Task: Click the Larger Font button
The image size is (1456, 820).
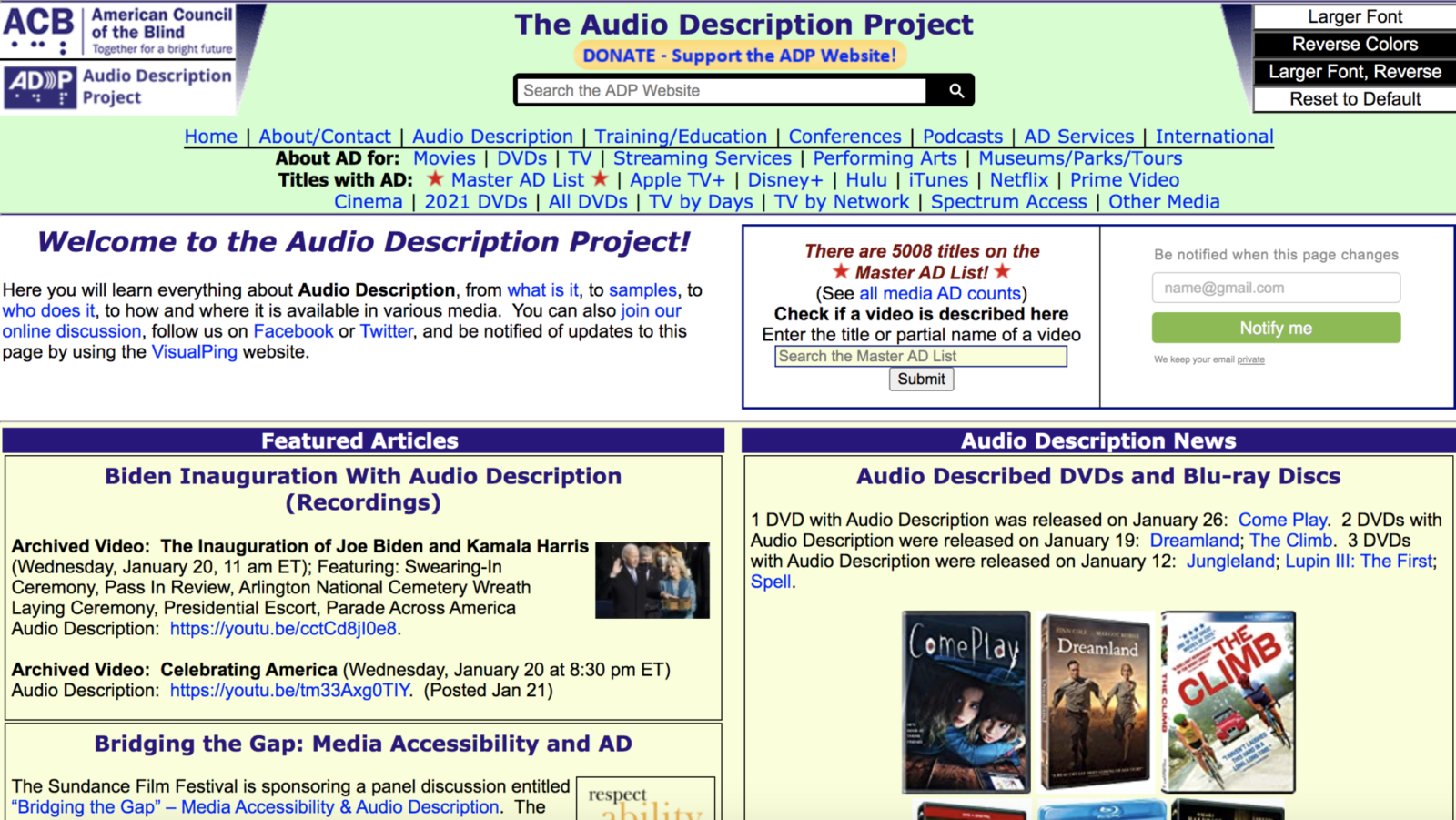Action: [x=1355, y=17]
